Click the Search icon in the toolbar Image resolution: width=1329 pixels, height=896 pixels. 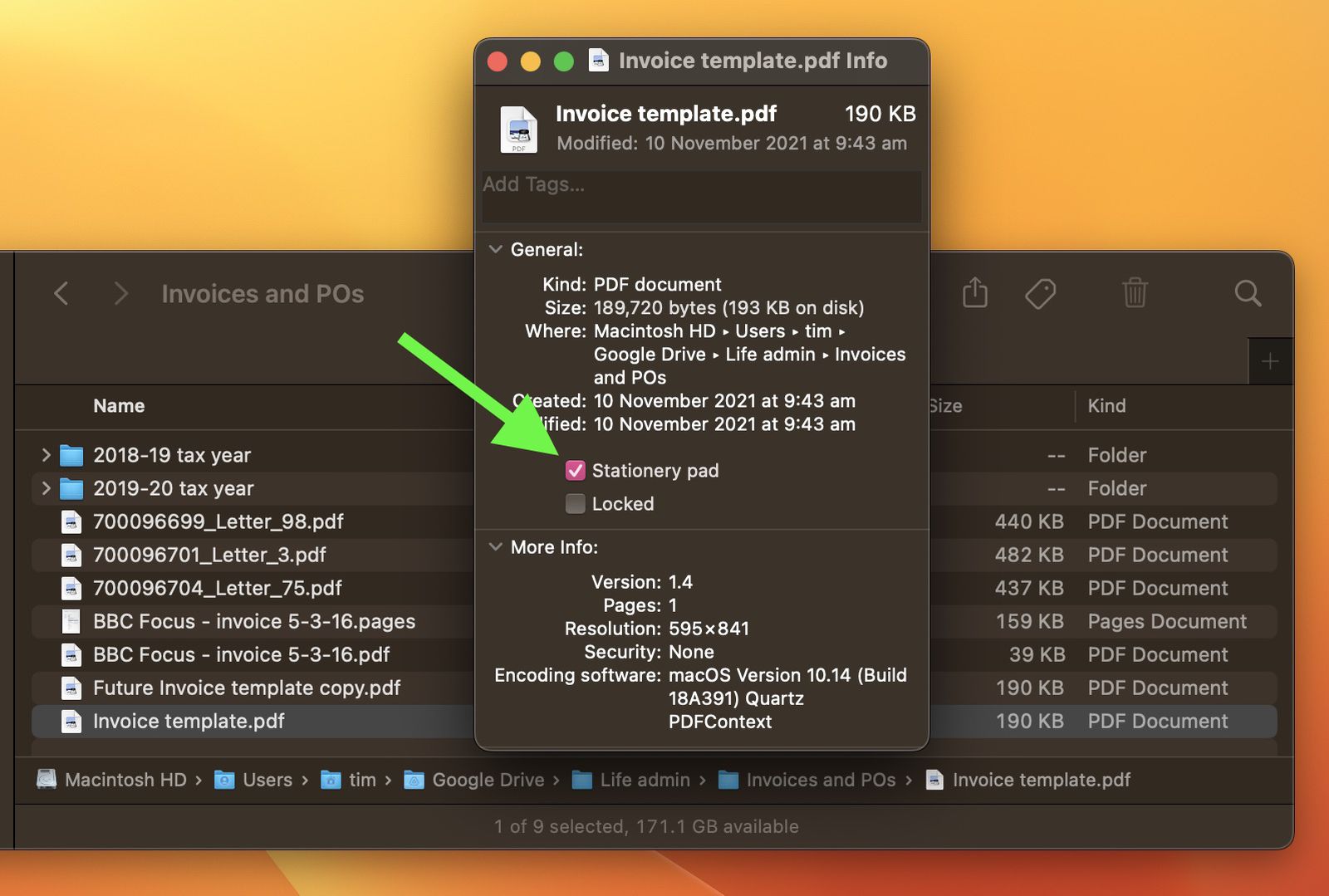coord(1248,293)
